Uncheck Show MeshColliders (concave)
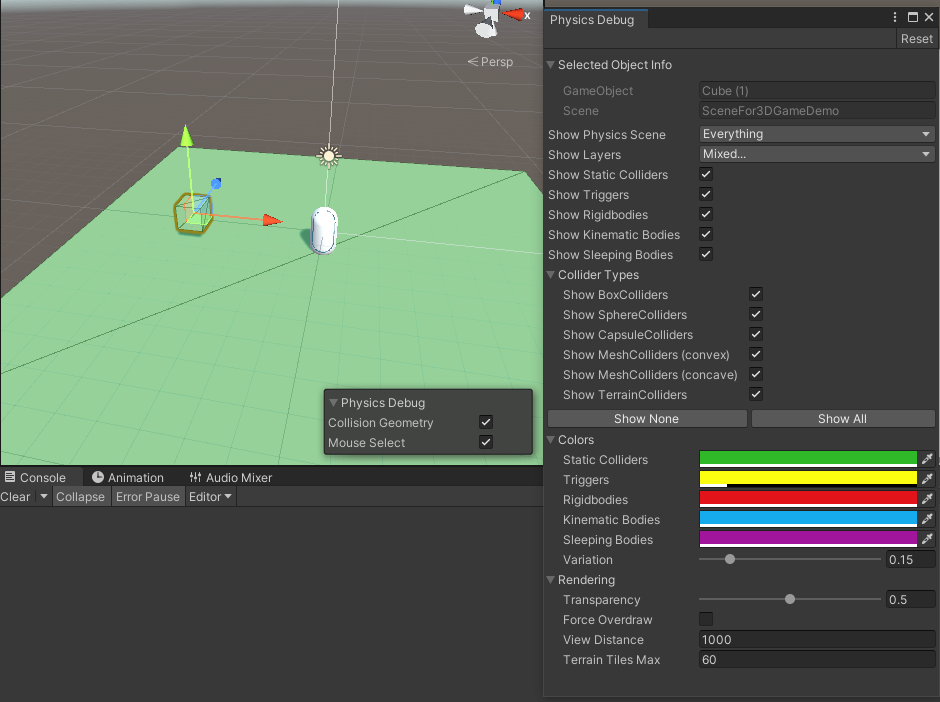Screen dimensions: 940x702 click(756, 374)
